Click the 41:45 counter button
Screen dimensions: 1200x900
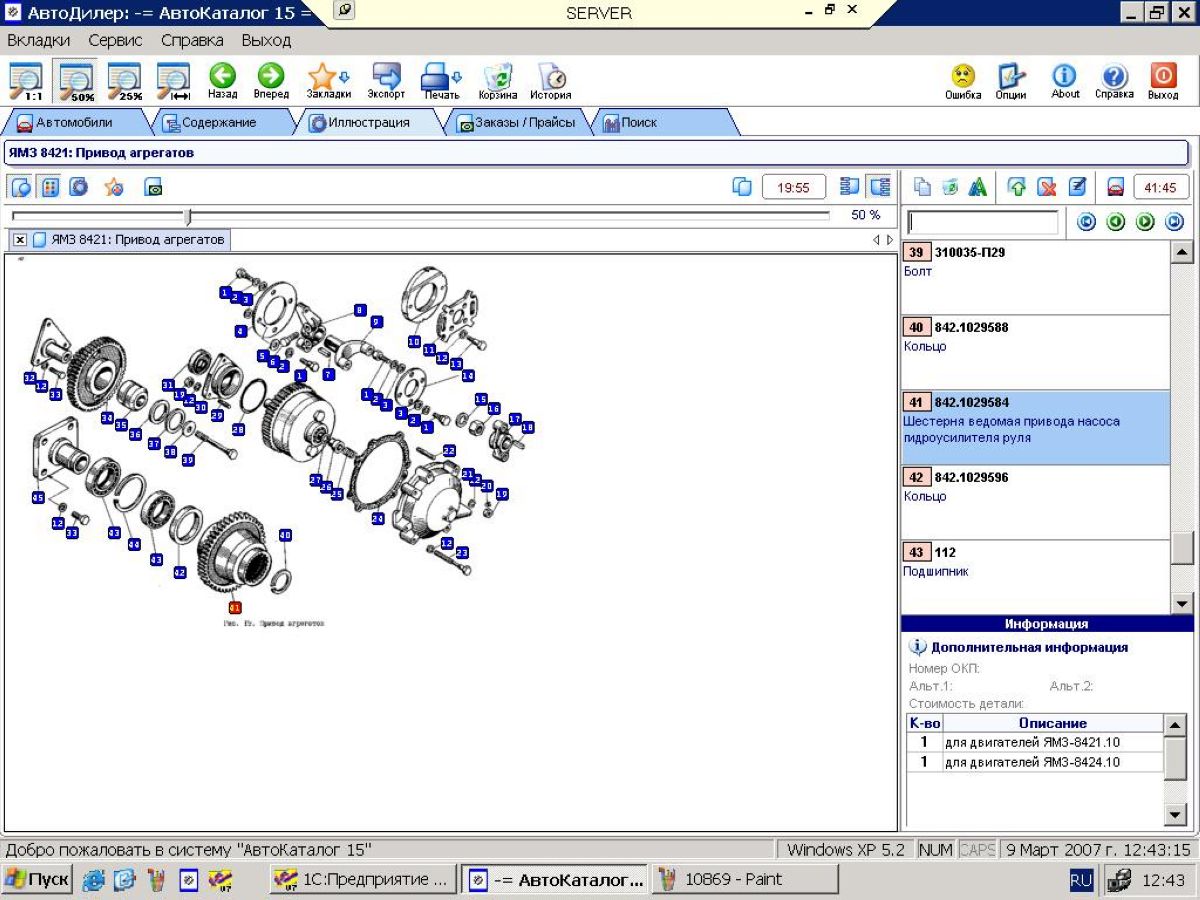pos(1161,187)
